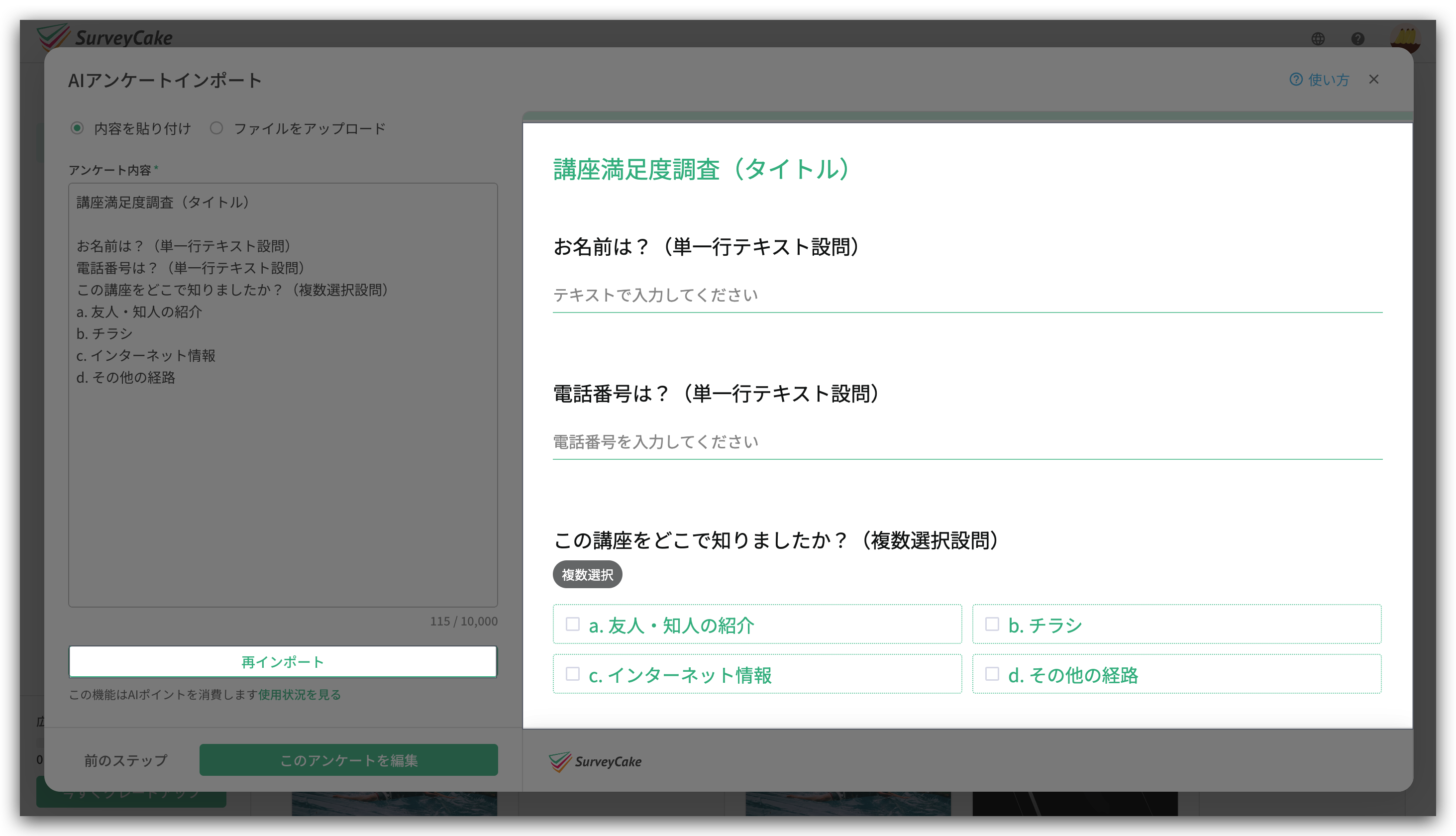Click the AIアンケートインポート dialog title

(x=165, y=80)
